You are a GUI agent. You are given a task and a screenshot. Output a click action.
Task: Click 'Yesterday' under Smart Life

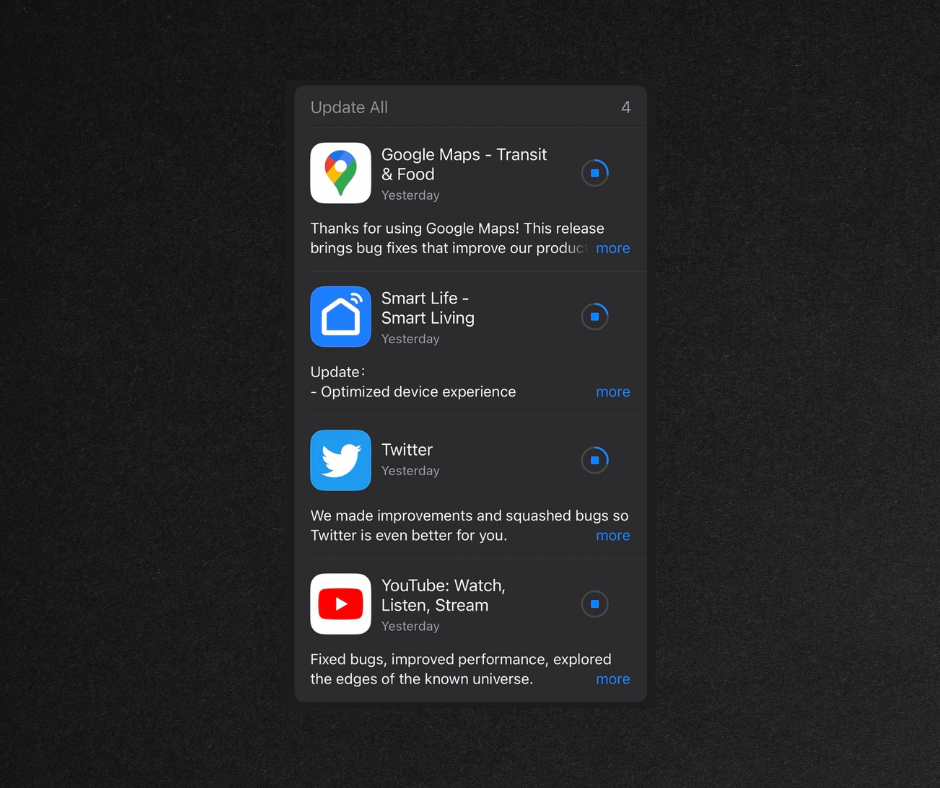pos(411,339)
